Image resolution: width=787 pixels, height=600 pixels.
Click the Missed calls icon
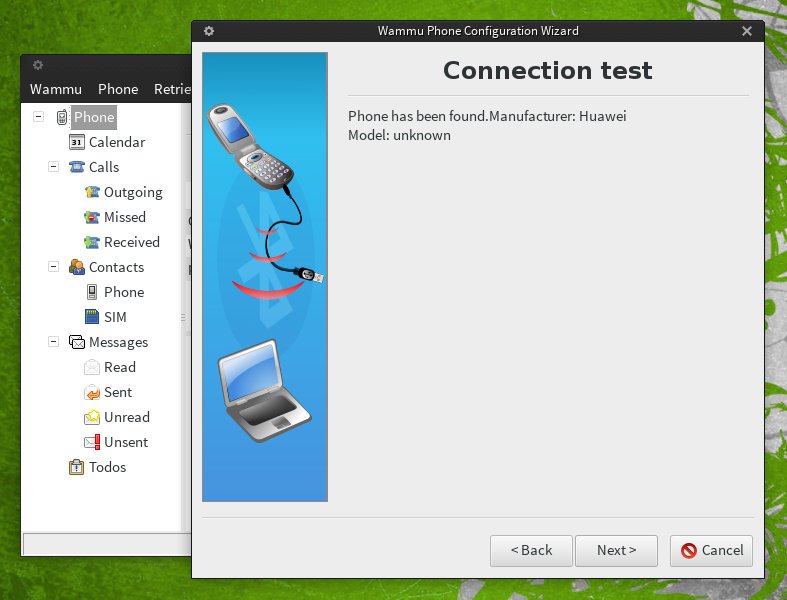click(x=92, y=217)
